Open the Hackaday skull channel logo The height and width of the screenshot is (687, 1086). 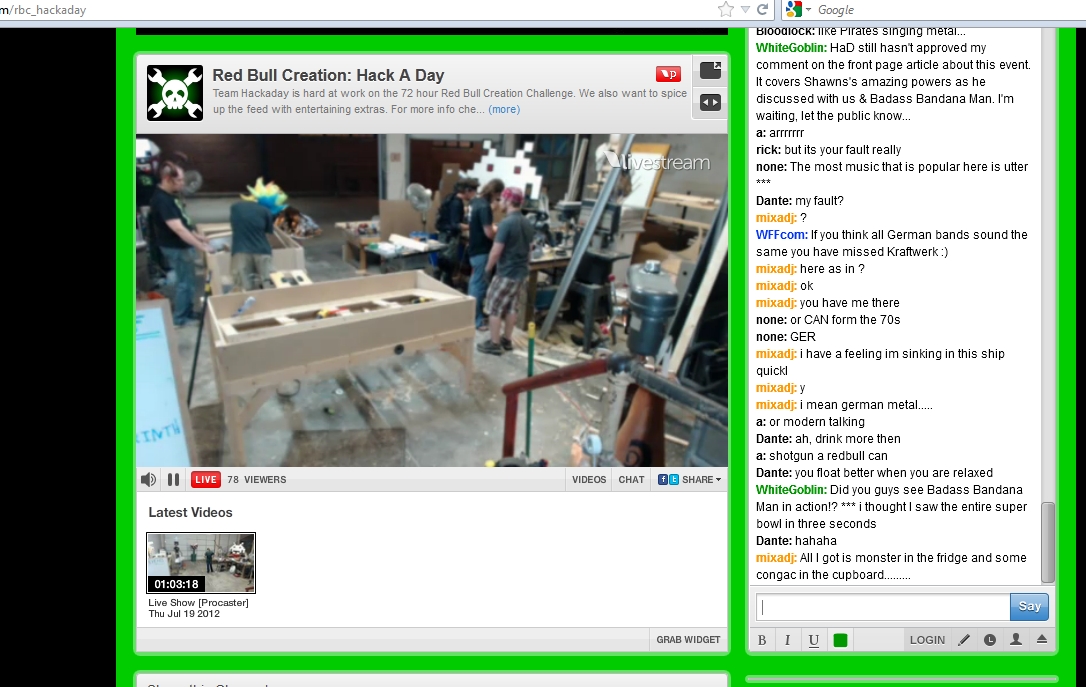[175, 93]
